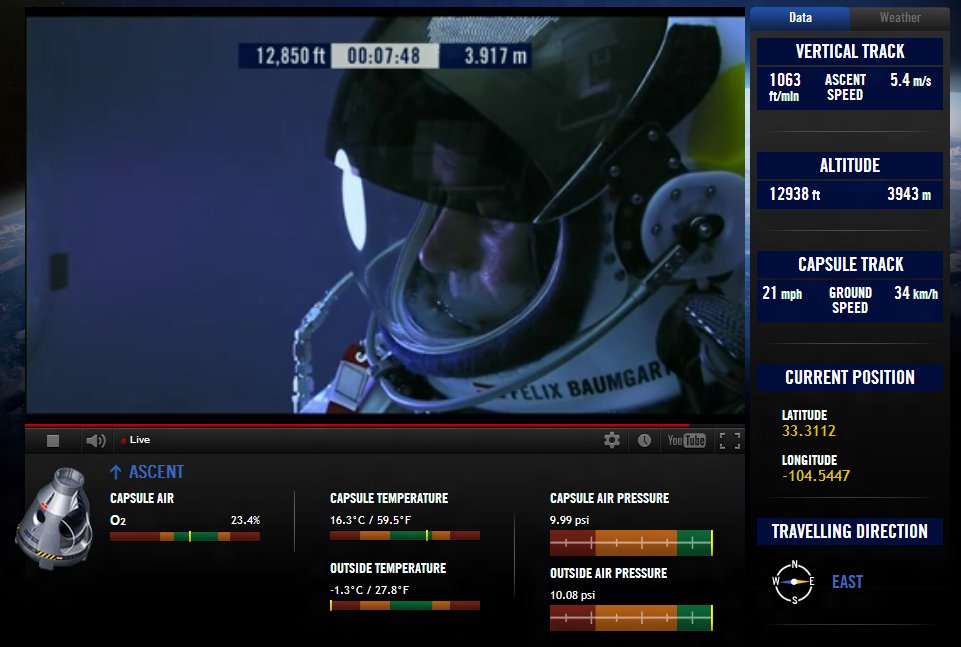This screenshot has height=647, width=961.
Task: Switch to the Weather tab
Action: click(x=899, y=17)
